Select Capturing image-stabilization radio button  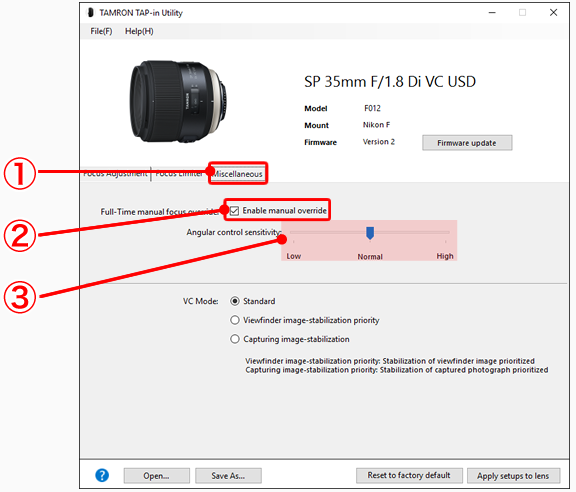[x=235, y=339]
